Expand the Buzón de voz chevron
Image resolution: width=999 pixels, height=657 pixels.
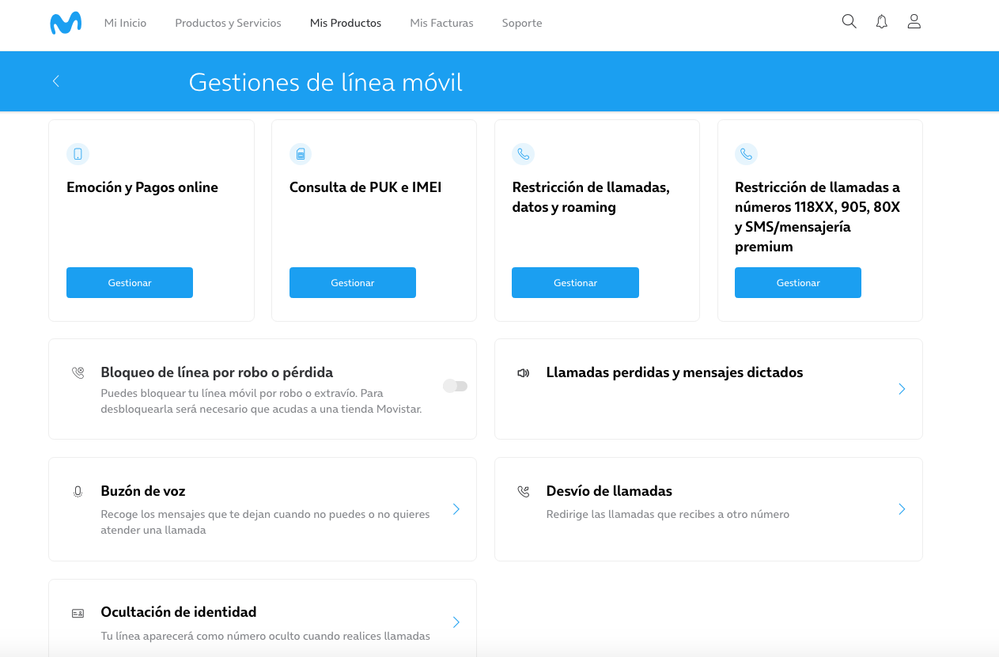tap(456, 509)
